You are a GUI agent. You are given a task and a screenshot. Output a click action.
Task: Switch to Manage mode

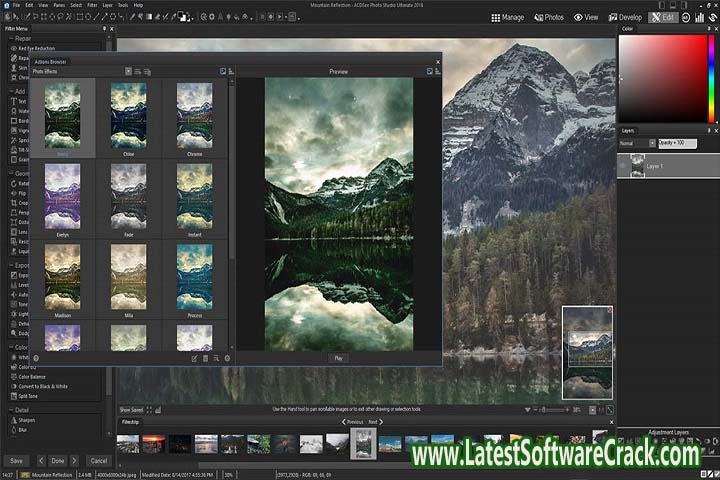point(501,17)
